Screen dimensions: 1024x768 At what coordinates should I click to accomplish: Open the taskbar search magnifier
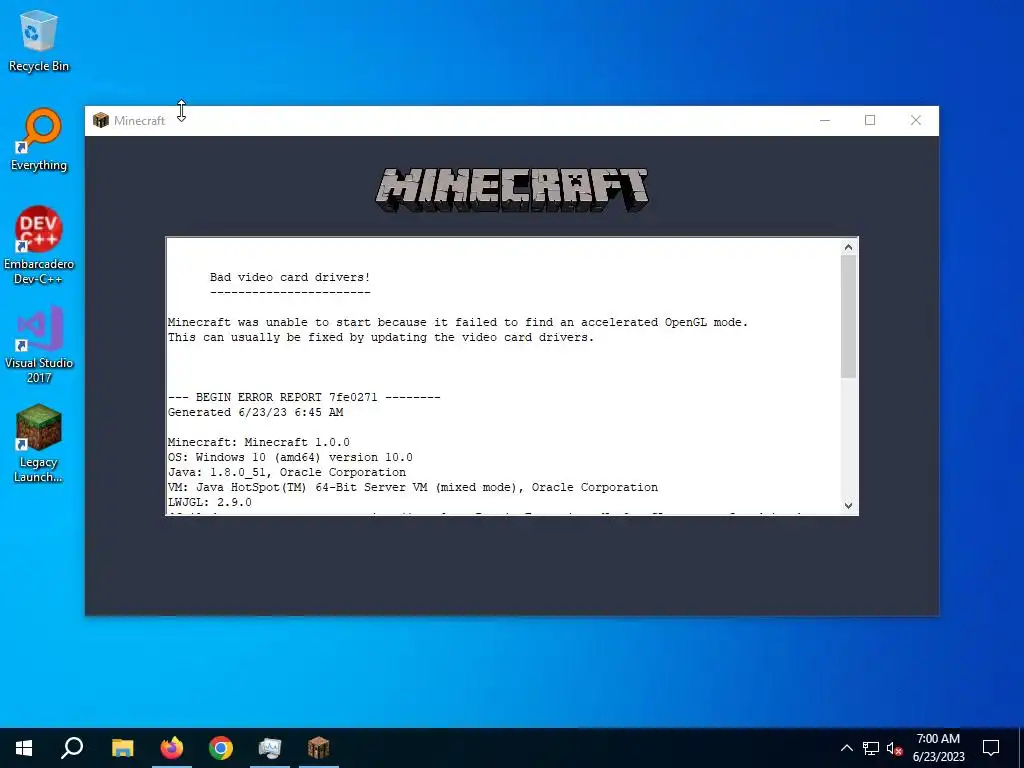(x=72, y=748)
